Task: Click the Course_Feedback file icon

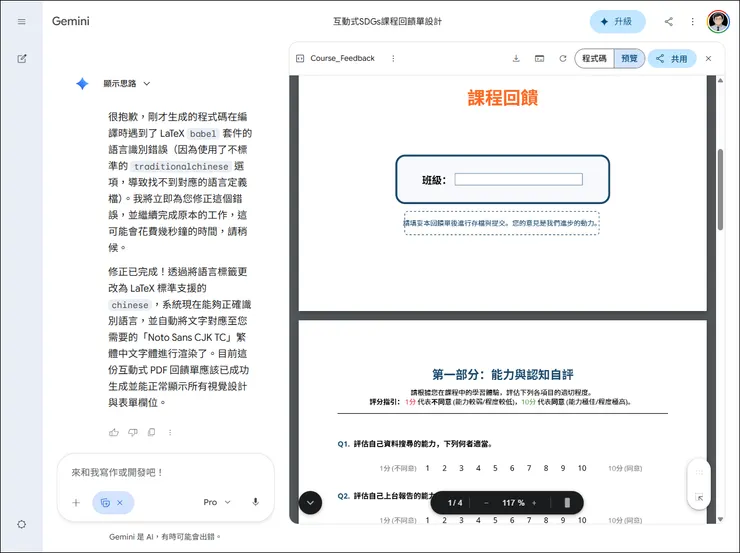Action: pyautogui.click(x=300, y=59)
